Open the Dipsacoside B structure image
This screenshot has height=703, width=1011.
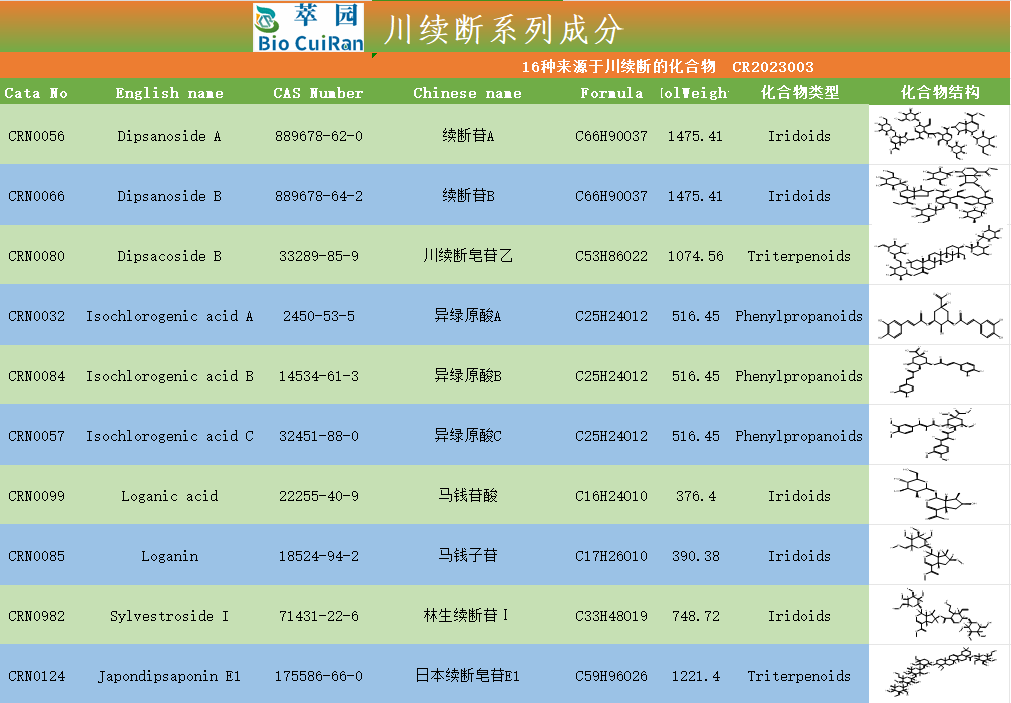pos(939,253)
